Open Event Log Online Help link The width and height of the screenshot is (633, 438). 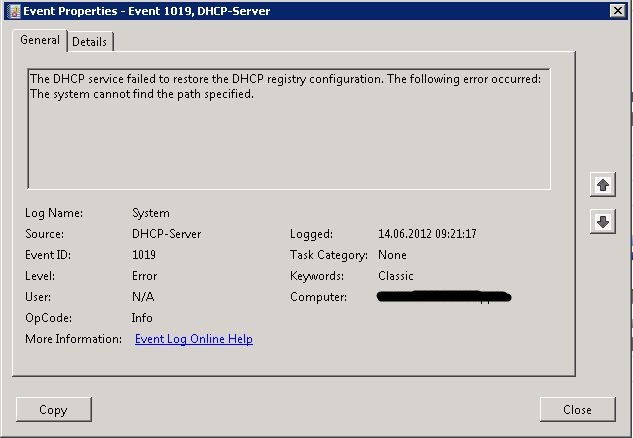(x=194, y=339)
